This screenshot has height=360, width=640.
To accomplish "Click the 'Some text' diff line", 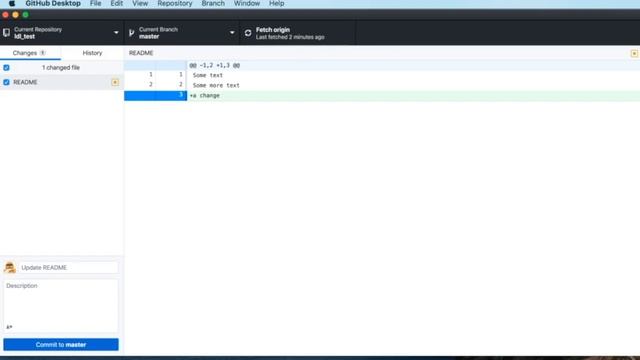I will [x=208, y=75].
